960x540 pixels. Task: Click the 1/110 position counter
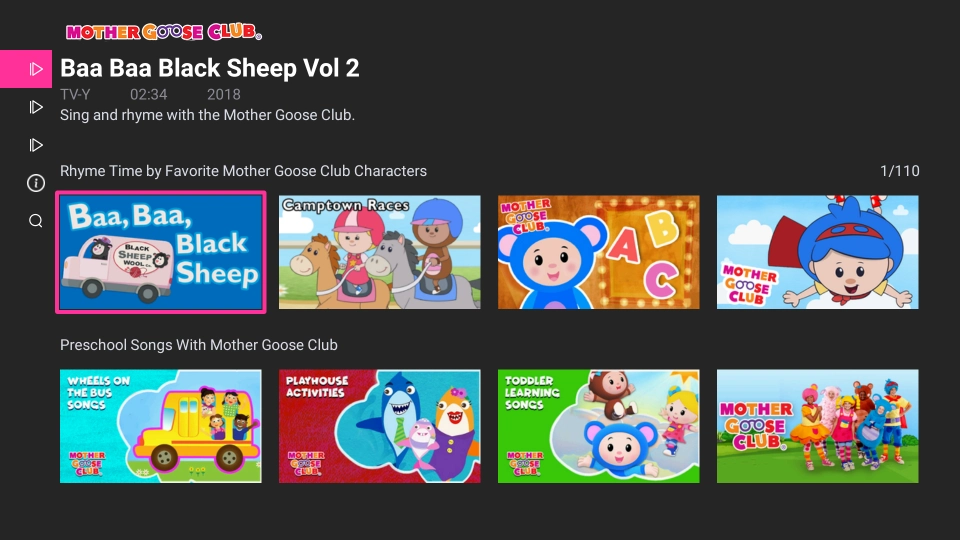899,171
